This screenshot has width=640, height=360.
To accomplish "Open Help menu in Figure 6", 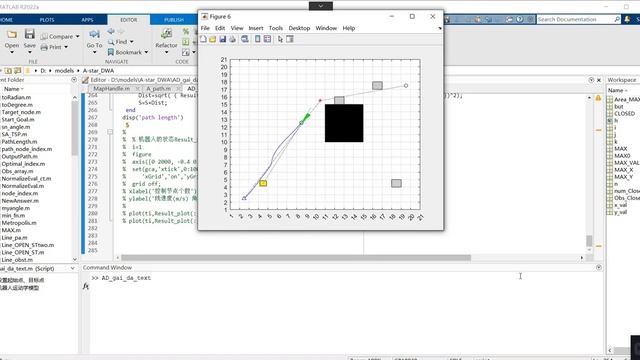I will [349, 28].
